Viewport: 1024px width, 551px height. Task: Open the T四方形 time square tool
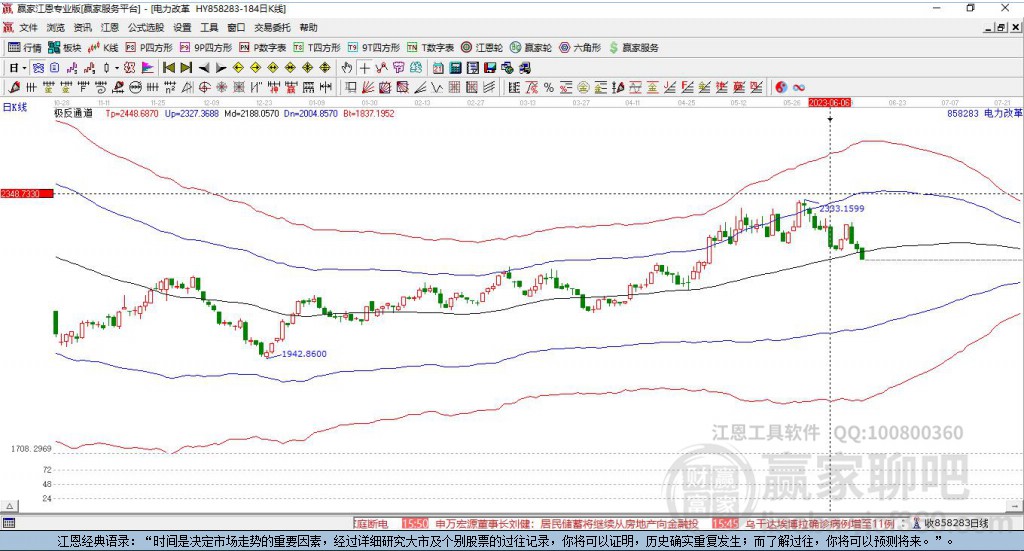(316, 48)
